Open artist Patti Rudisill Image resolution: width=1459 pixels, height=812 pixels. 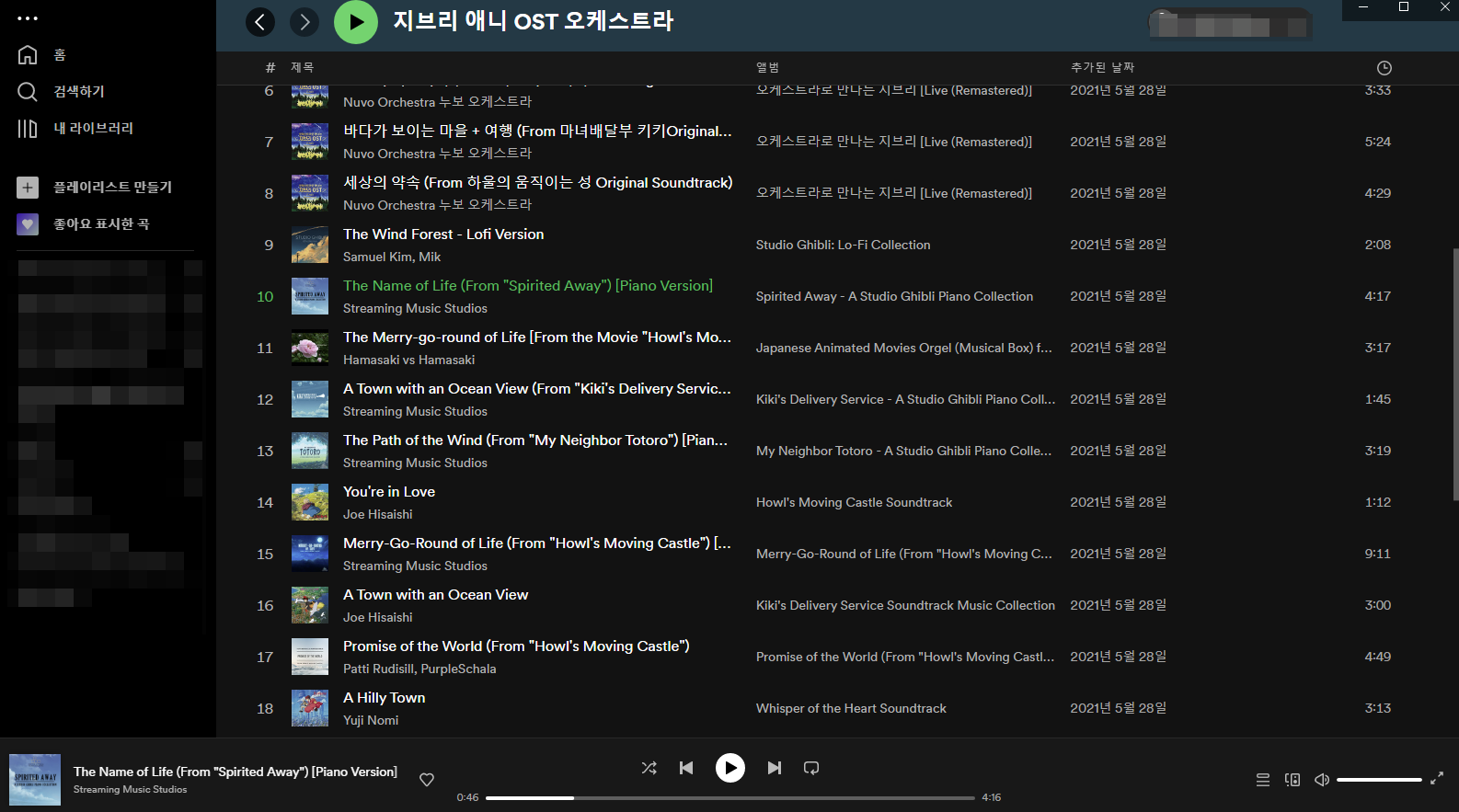click(378, 669)
